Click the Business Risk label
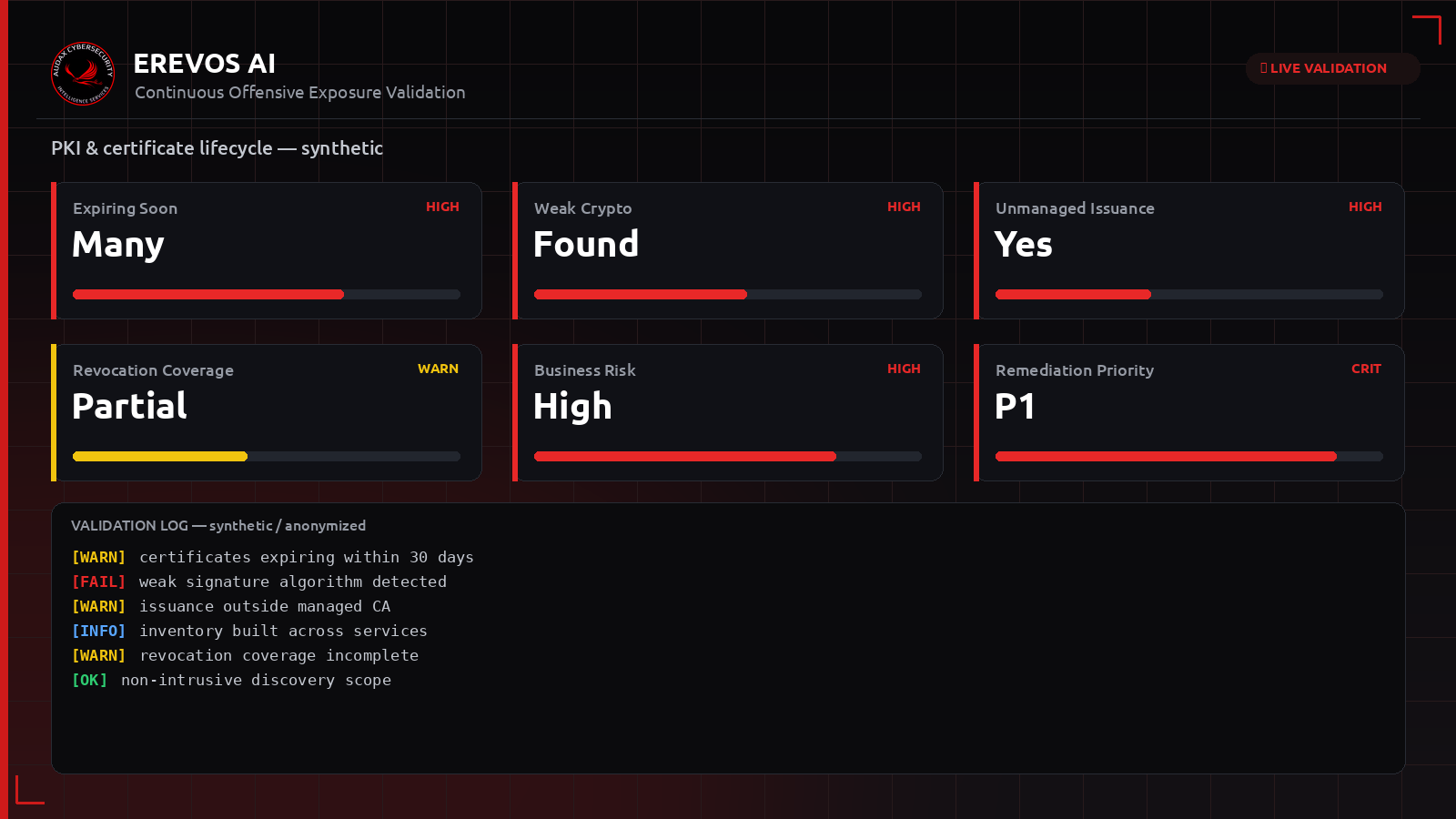The image size is (1456, 819). (x=585, y=370)
